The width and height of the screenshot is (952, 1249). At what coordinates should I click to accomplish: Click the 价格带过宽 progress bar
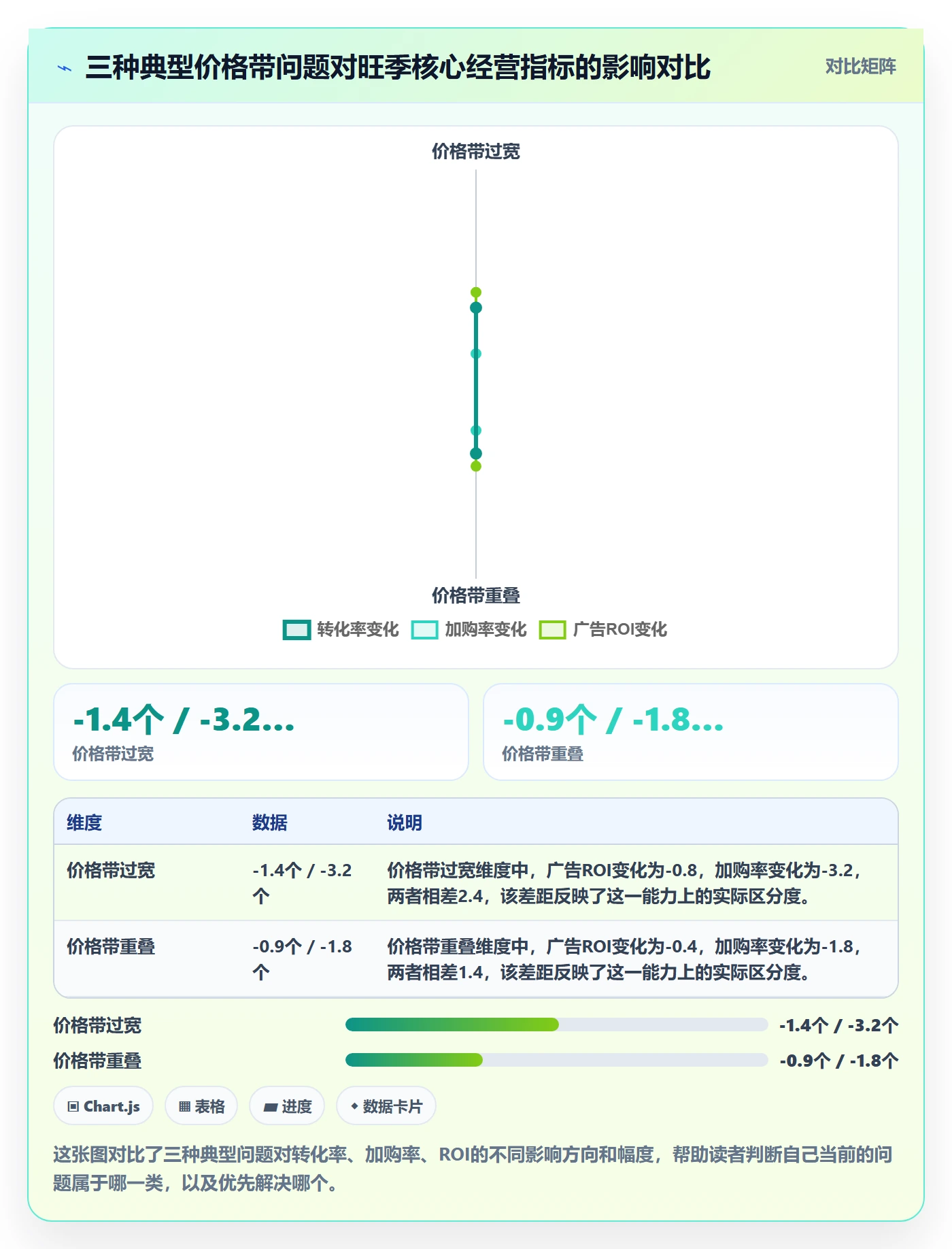click(556, 1025)
